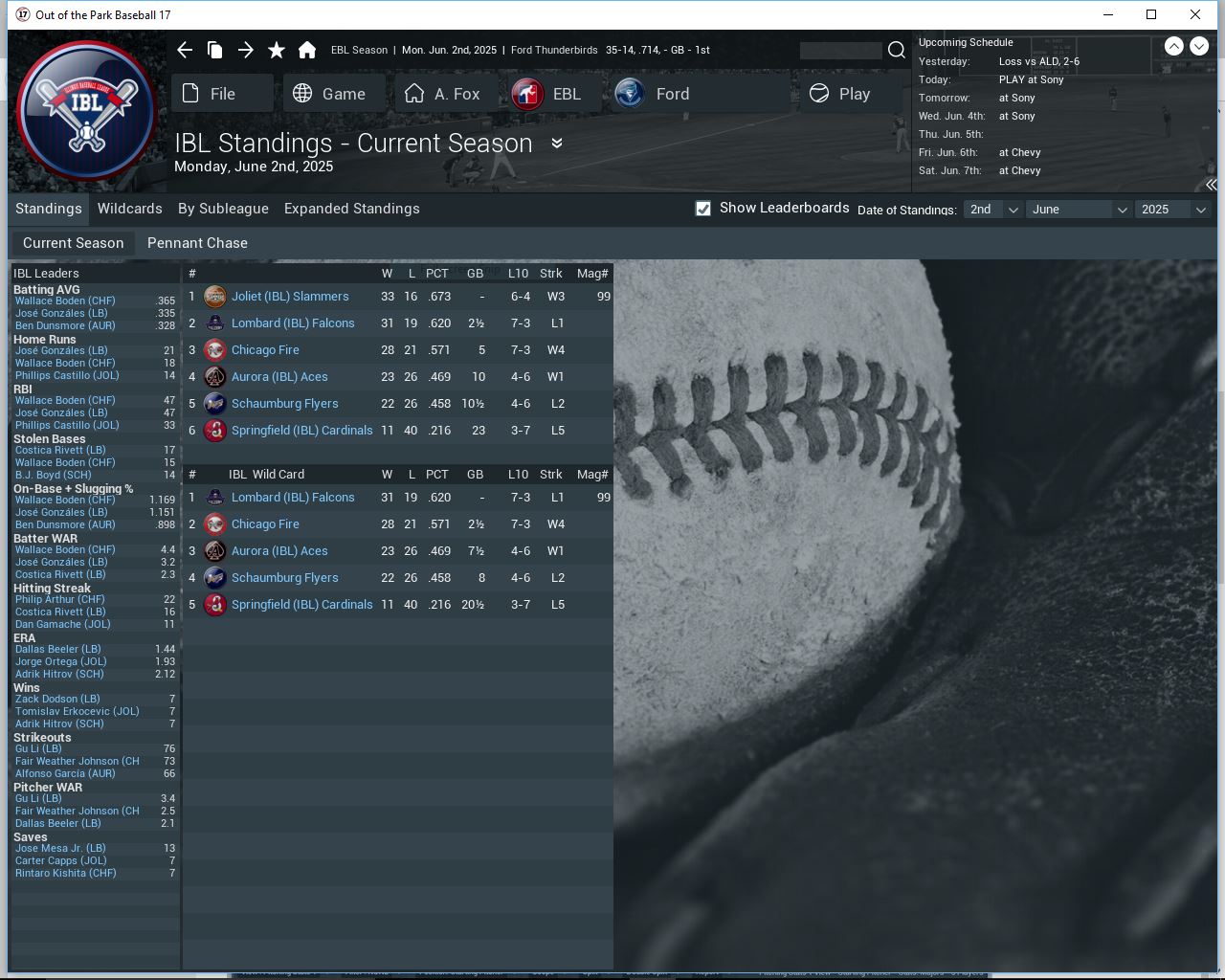Sort Wild Card table by GB column header
The width and height of the screenshot is (1225, 980).
(x=475, y=475)
